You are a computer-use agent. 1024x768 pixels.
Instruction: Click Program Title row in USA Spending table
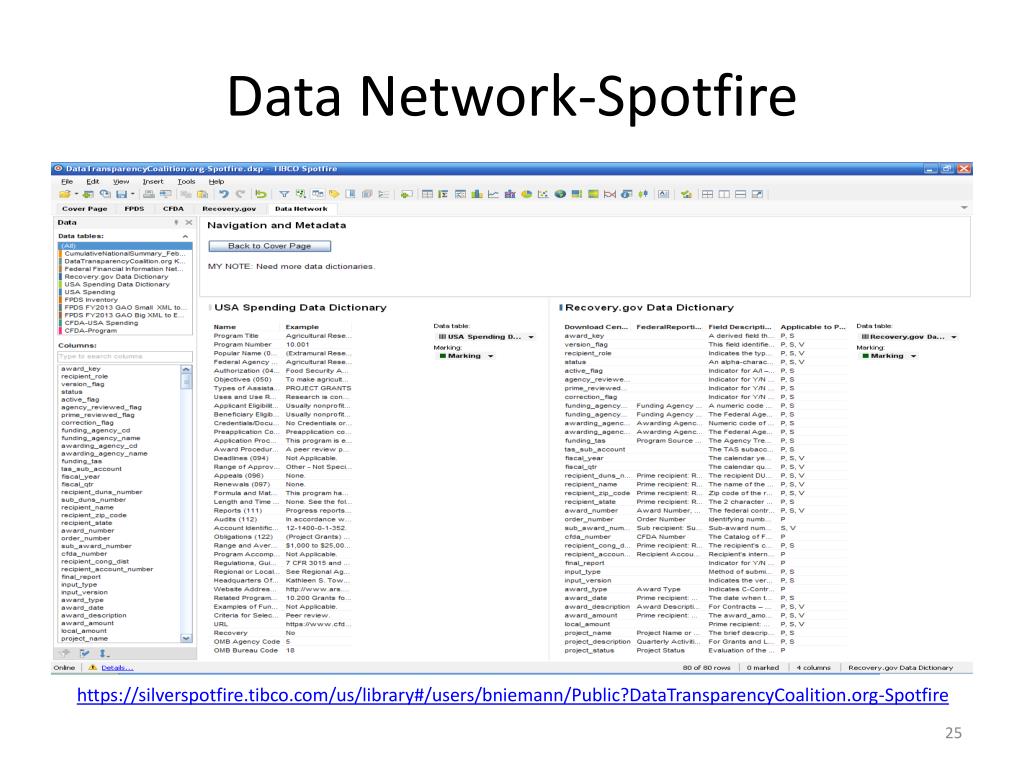coord(282,336)
